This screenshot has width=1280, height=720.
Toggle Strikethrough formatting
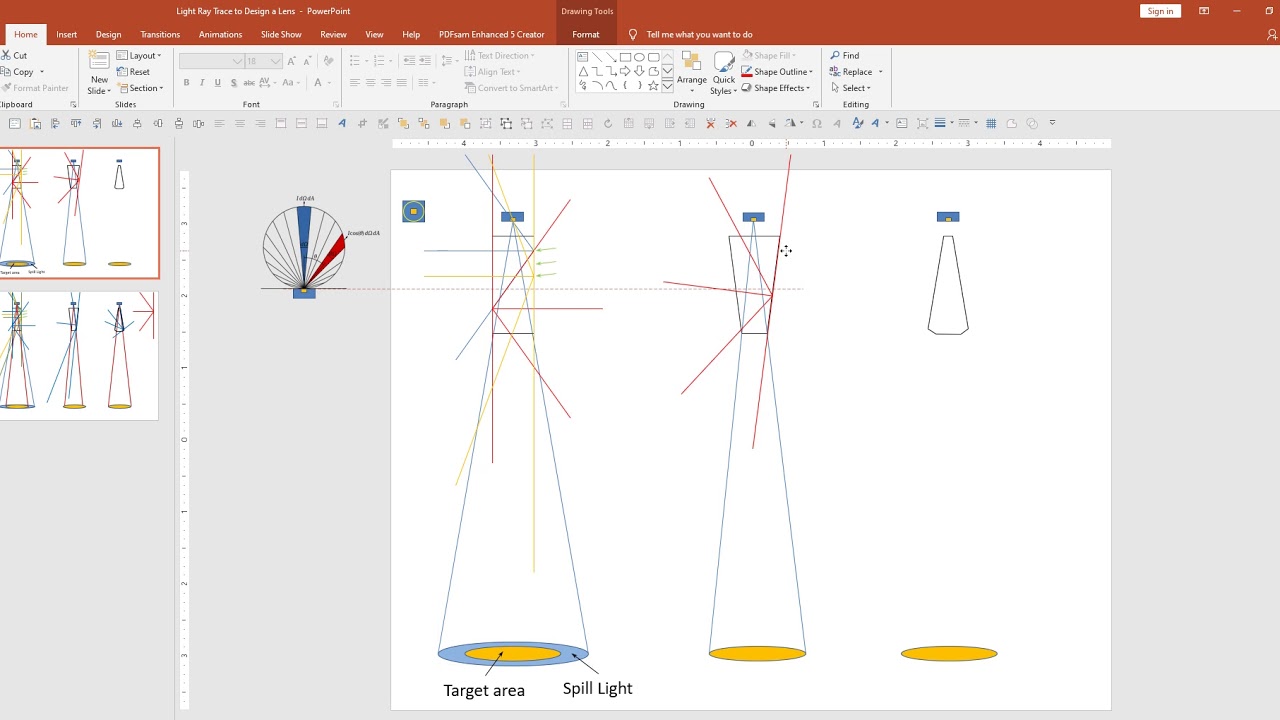click(250, 83)
